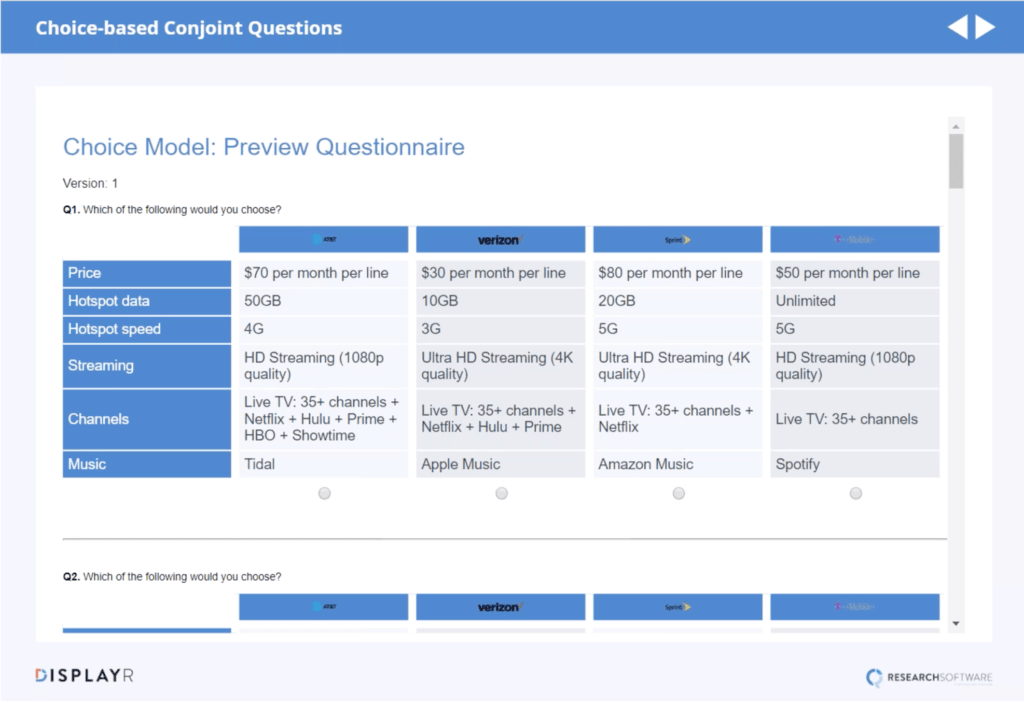Viewport: 1024px width, 703px height.
Task: Click the Sprint logo header in Q1
Action: (677, 240)
